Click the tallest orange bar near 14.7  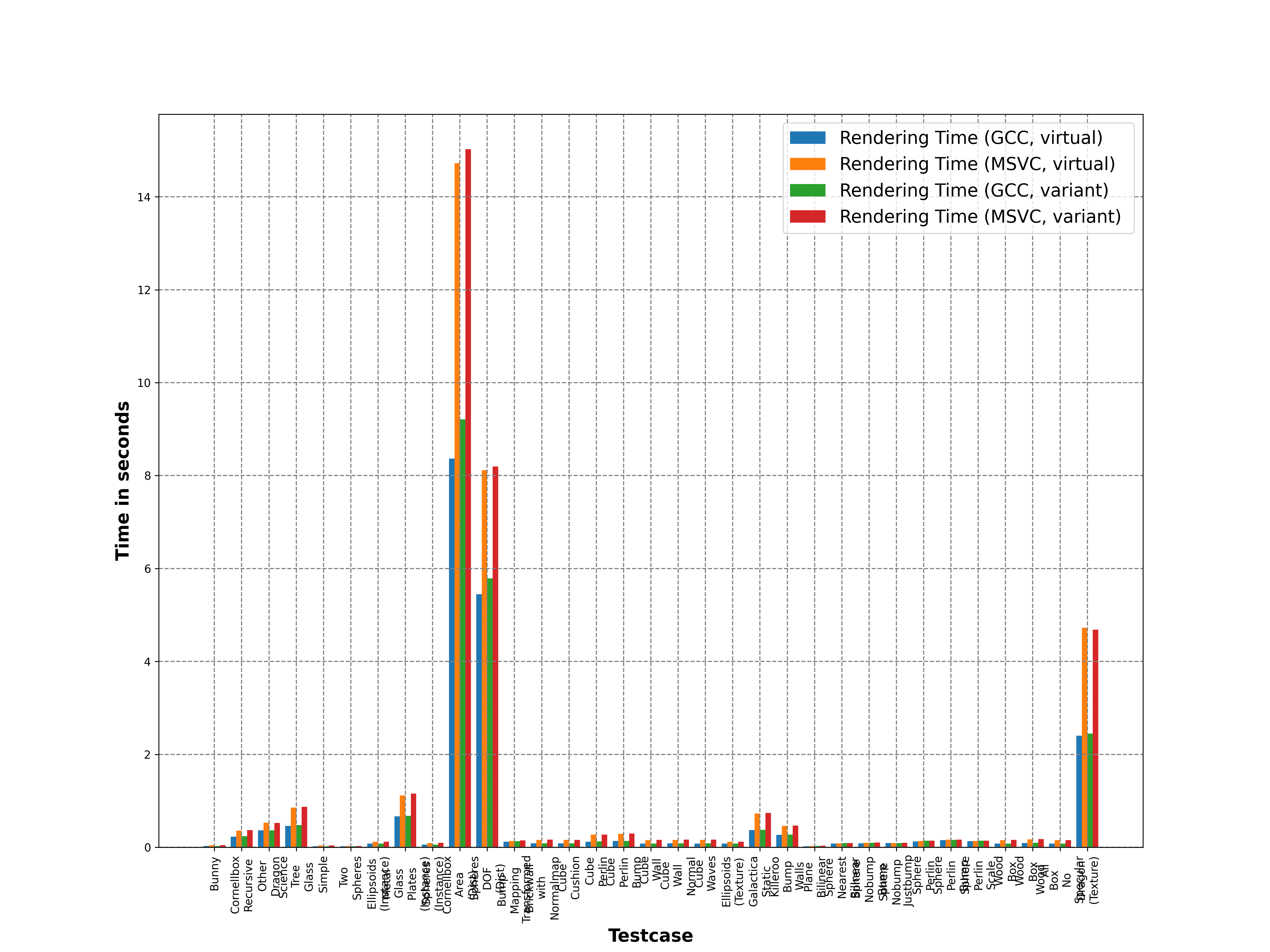pos(457,505)
